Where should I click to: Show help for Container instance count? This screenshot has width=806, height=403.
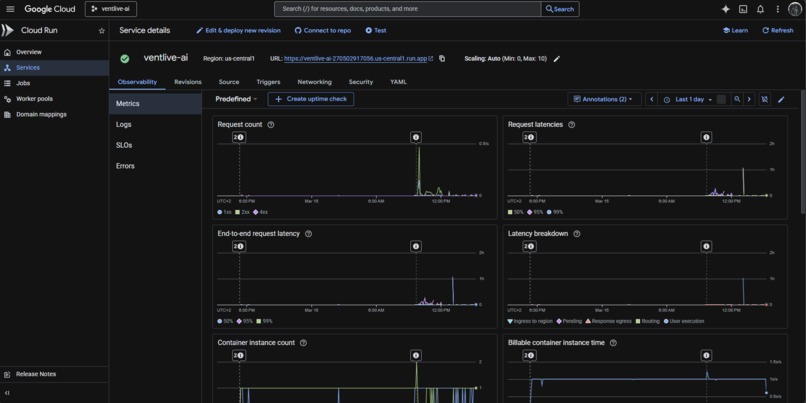pos(303,342)
